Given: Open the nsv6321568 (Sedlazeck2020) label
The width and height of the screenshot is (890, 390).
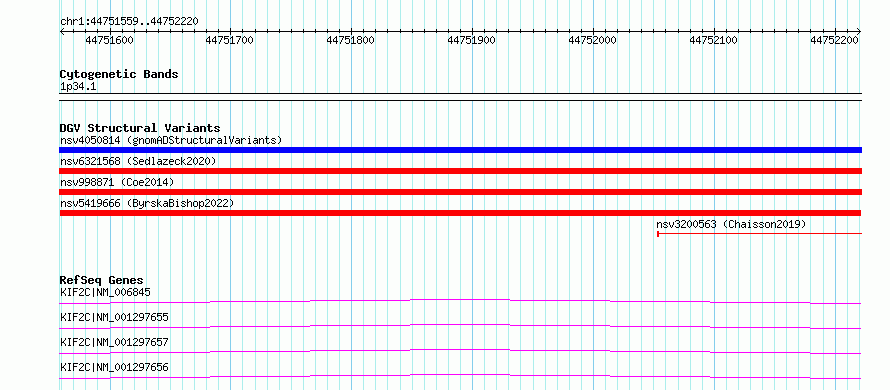Looking at the screenshot, I should (x=138, y=161).
